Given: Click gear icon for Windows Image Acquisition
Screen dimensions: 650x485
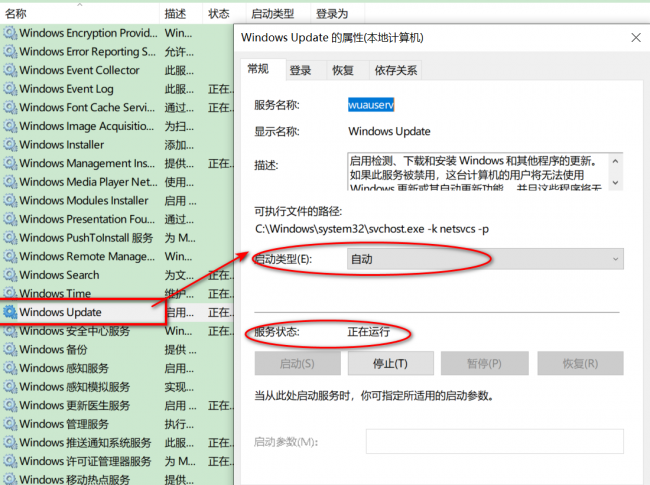Looking at the screenshot, I should tap(10, 126).
